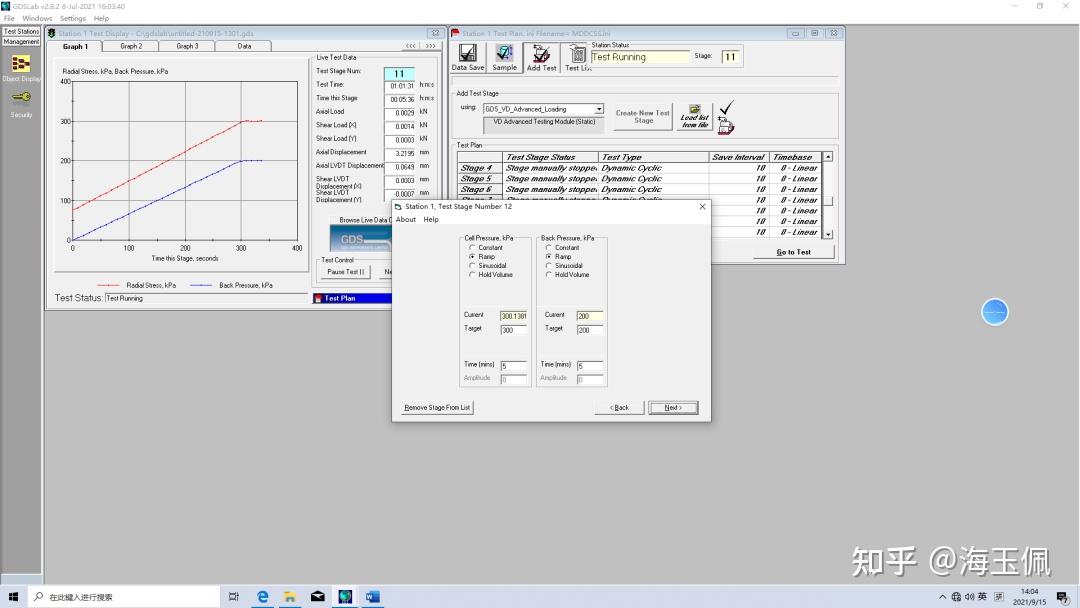Select Cell Pressure Ramp option

(472, 256)
